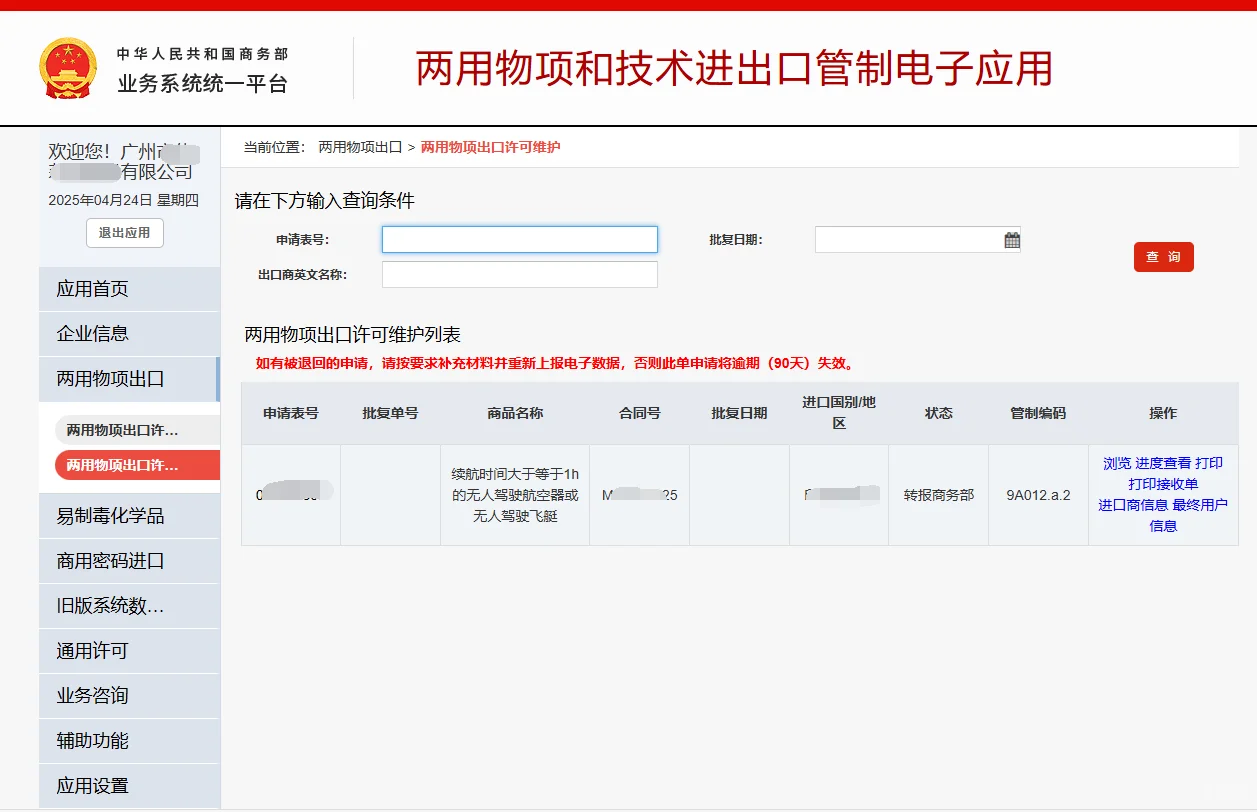Click the 浏览 link in the operations column
Image resolution: width=1257 pixels, height=812 pixels.
(1116, 463)
